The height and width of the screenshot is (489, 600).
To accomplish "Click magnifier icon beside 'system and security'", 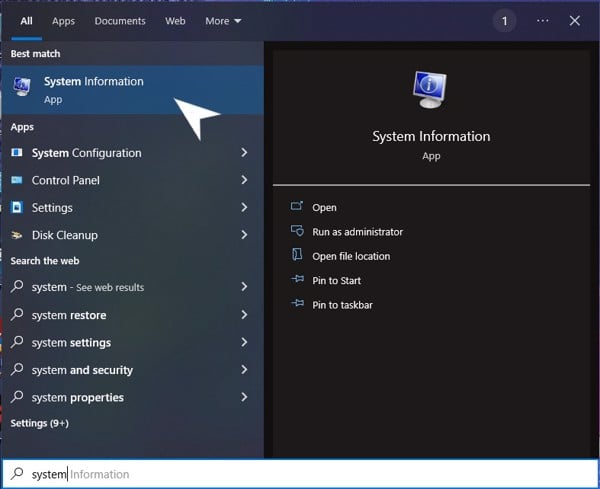I will click(17, 369).
